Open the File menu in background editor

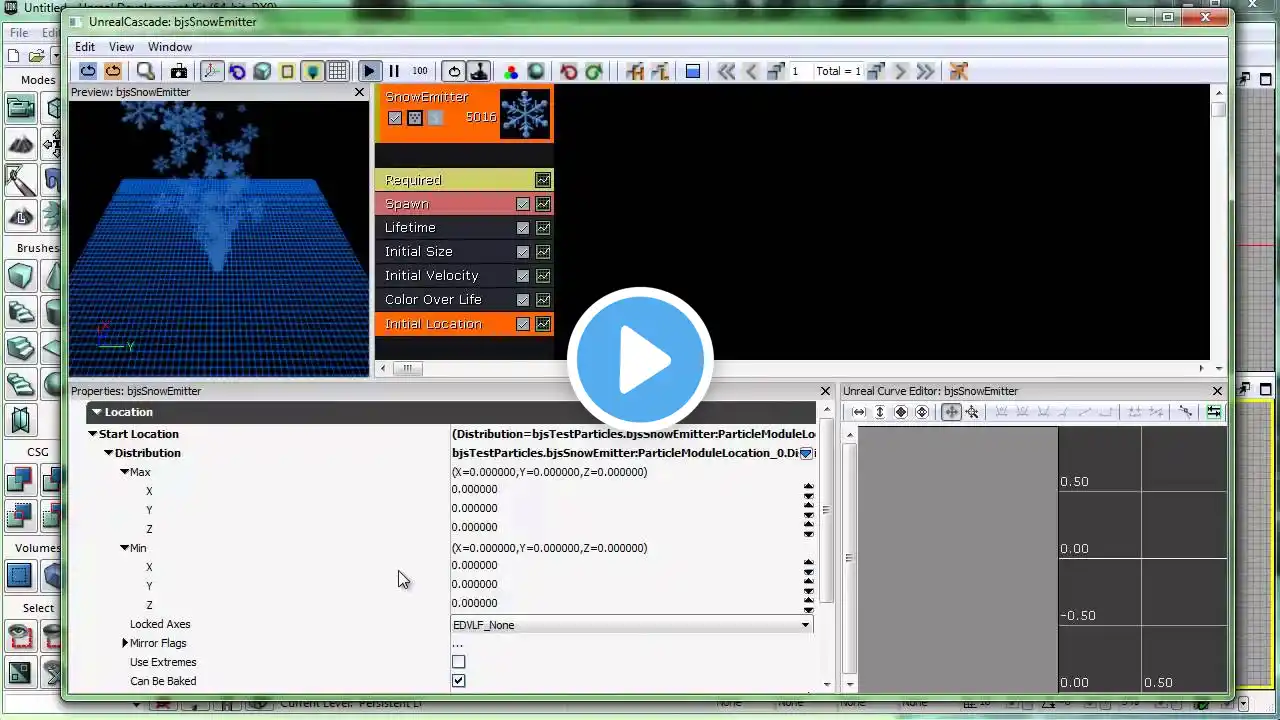point(19,33)
